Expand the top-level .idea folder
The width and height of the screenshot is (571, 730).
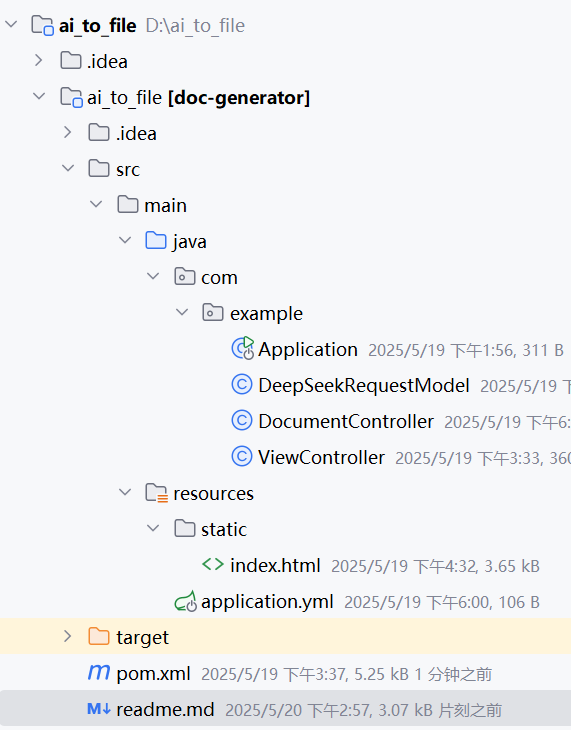point(39,60)
